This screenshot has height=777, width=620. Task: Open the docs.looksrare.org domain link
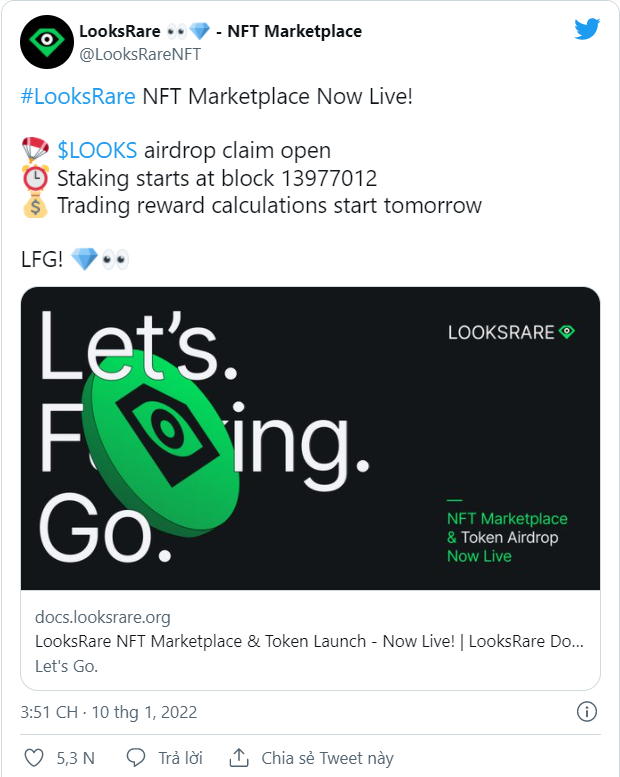(x=102, y=617)
